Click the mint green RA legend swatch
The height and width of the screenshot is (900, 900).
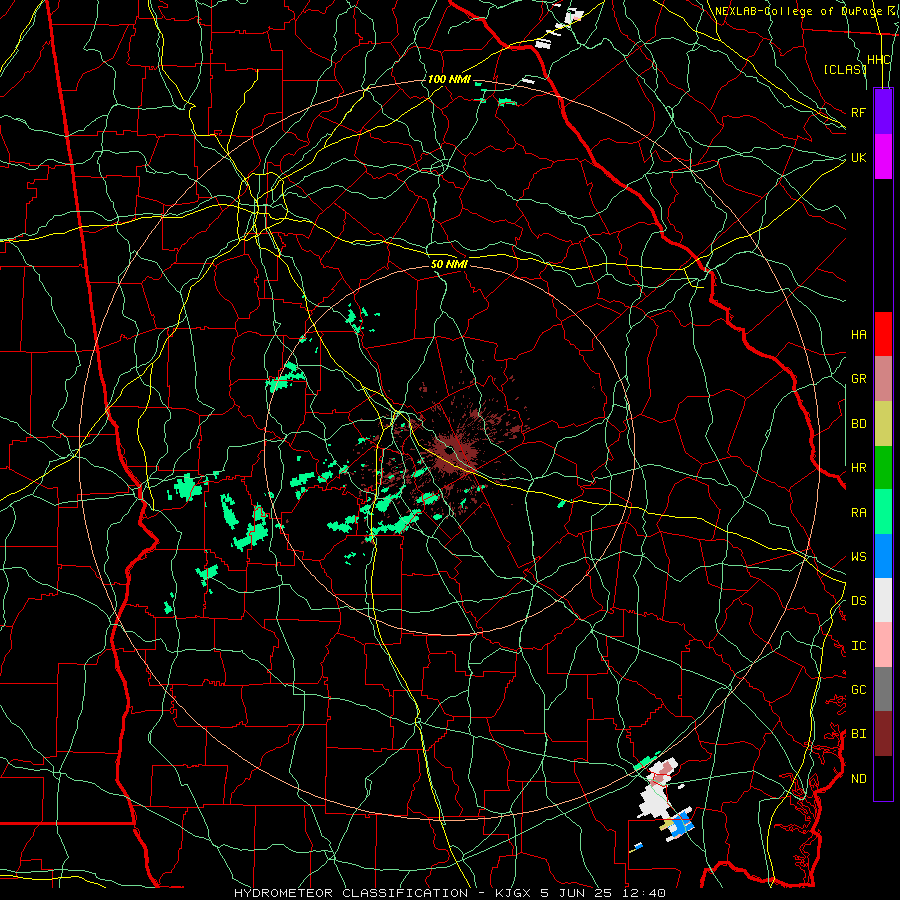(x=883, y=512)
